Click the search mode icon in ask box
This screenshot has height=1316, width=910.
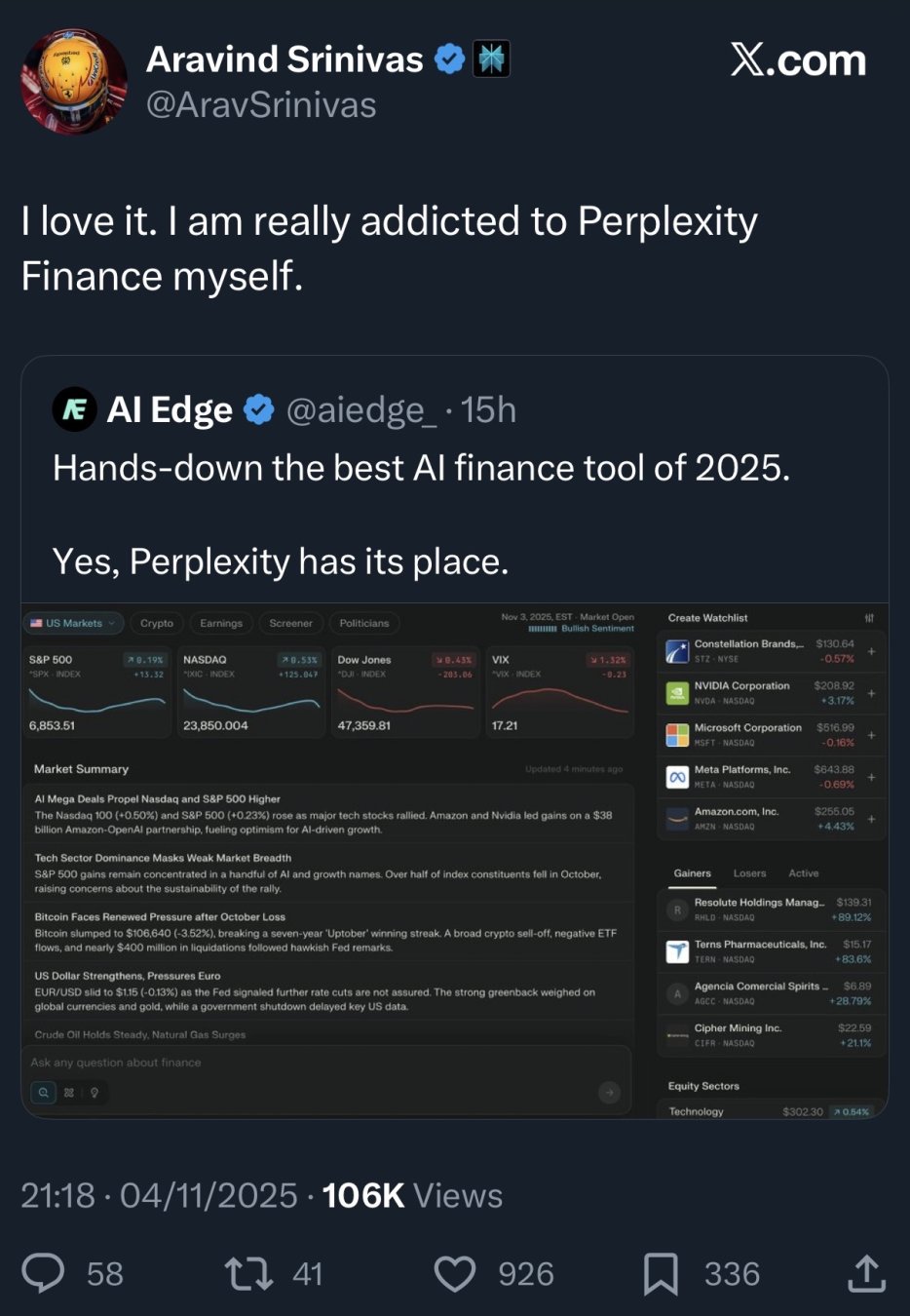pos(43,1093)
